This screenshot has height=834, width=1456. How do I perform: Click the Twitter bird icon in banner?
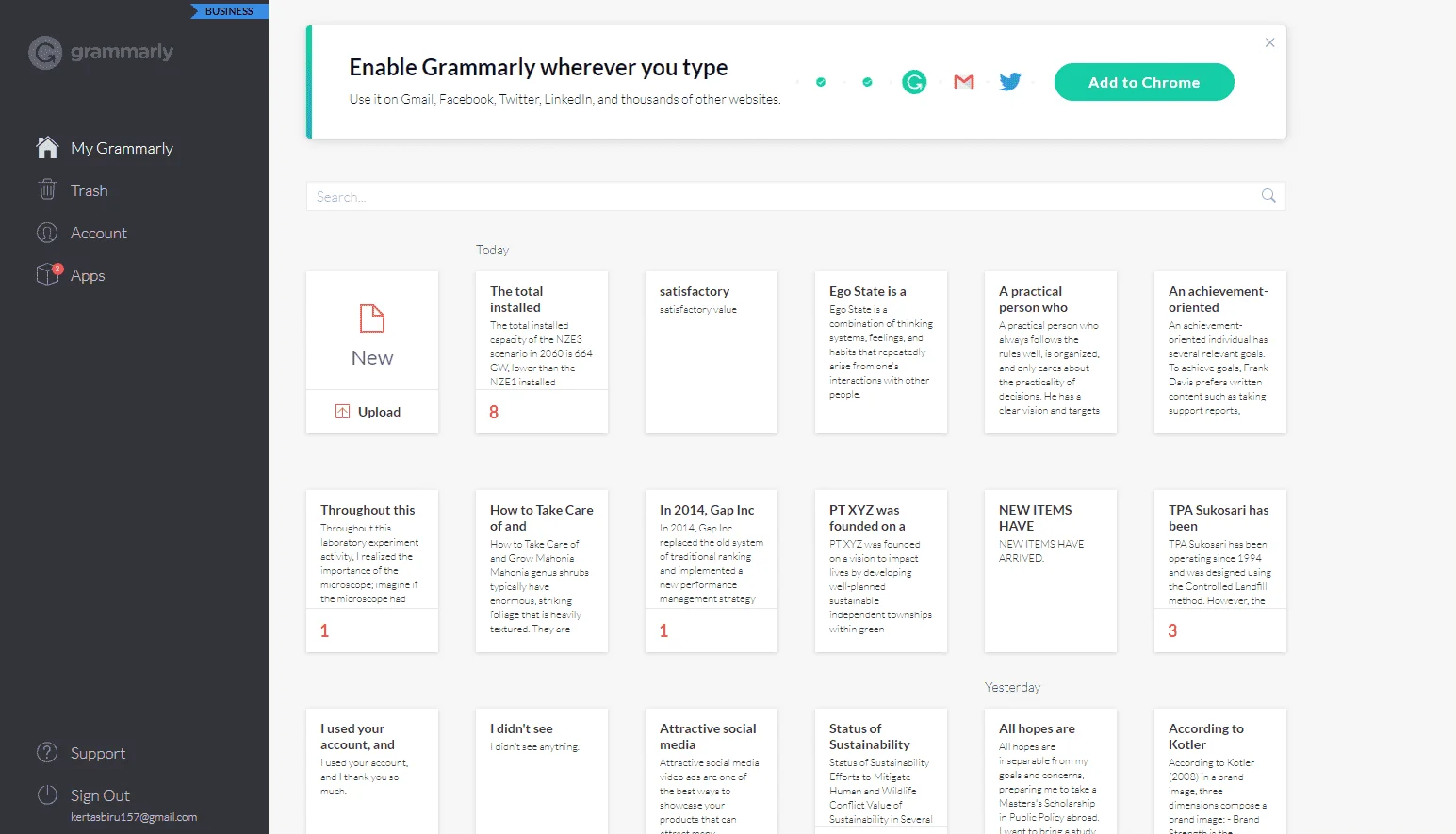click(x=1010, y=82)
